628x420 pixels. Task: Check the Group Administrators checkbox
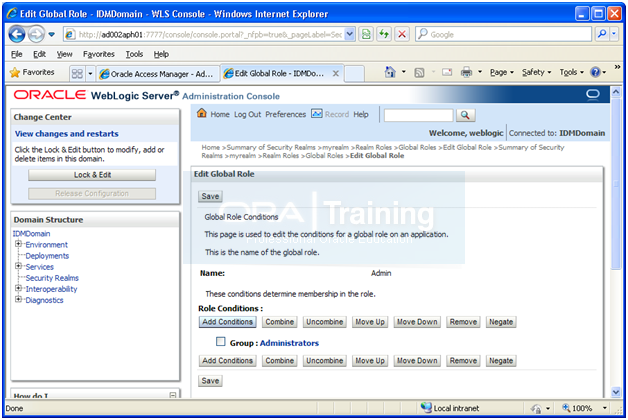(221, 342)
